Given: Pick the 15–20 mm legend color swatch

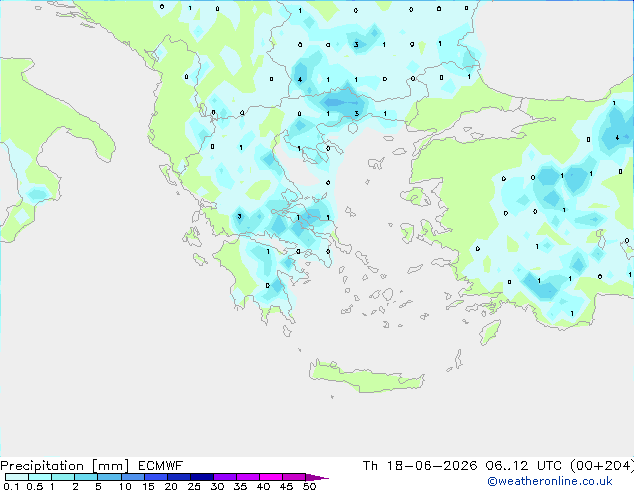Looking at the screenshot, I should pos(156,477).
